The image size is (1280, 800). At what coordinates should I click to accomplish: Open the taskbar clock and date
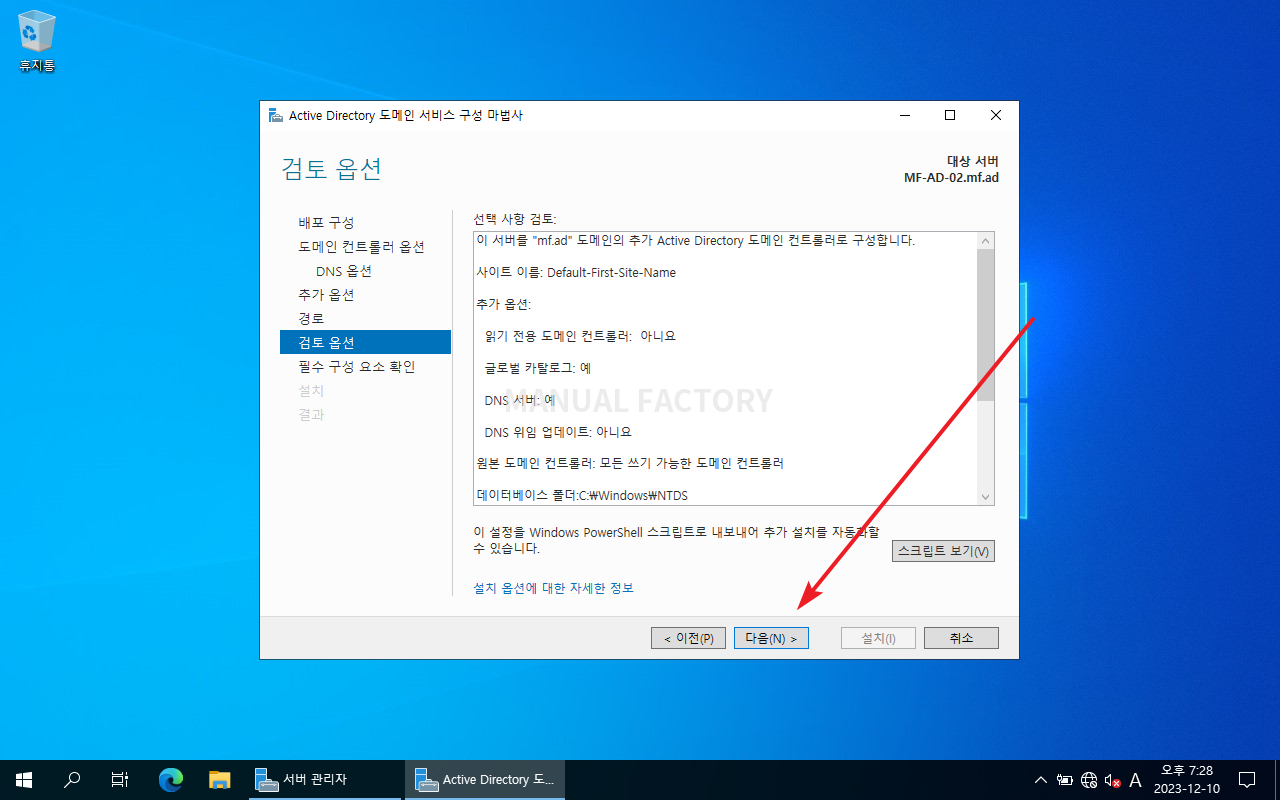click(1186, 780)
